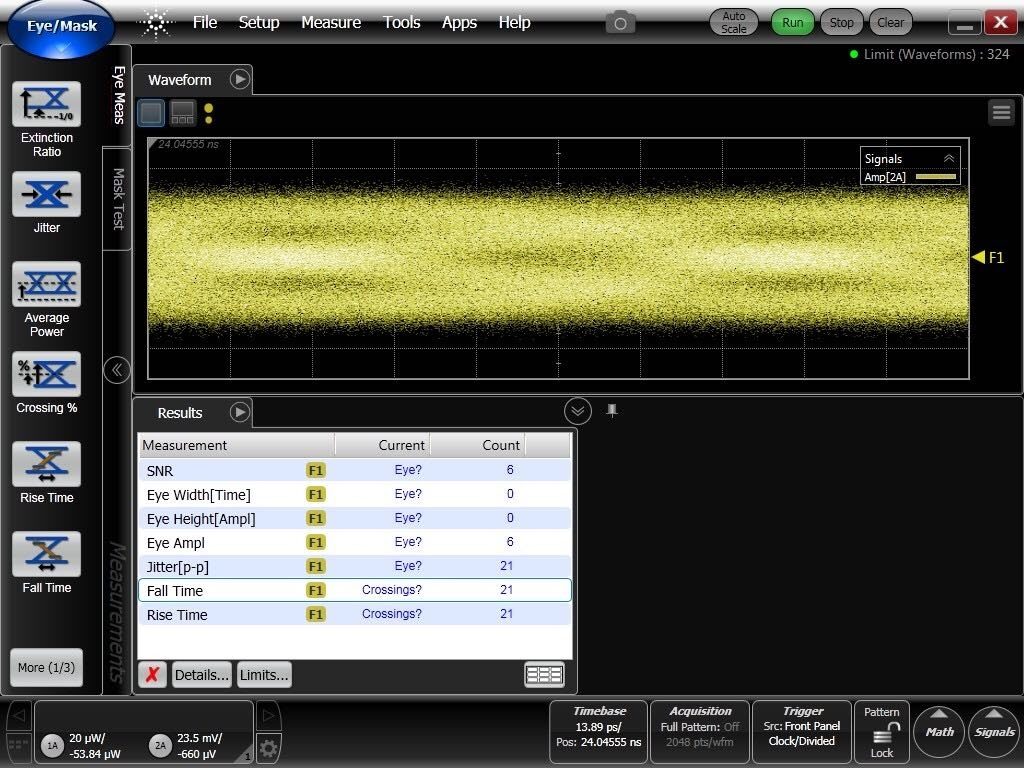Collapse the left measurement sidebar
This screenshot has height=768, width=1024.
[x=116, y=370]
